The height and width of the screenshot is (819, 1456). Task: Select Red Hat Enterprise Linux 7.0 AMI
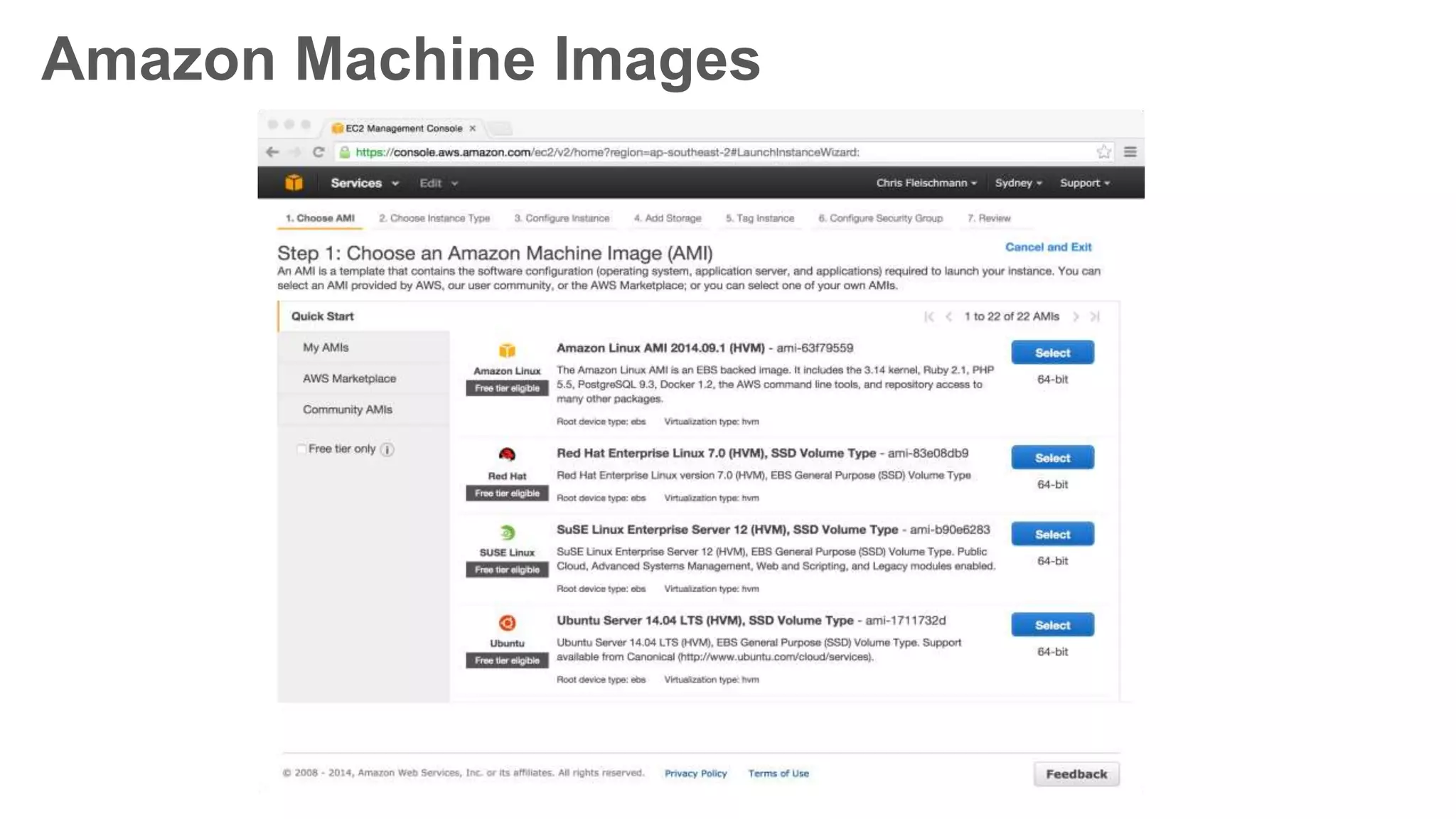[1052, 458]
